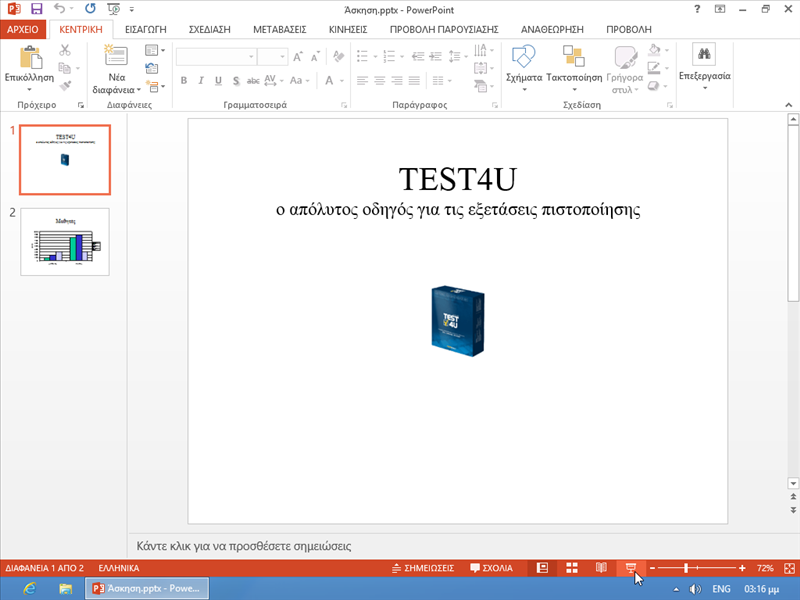Viewport: 800px width, 600px height.
Task: Open Ribbon Display Options
Action: coord(719,9)
